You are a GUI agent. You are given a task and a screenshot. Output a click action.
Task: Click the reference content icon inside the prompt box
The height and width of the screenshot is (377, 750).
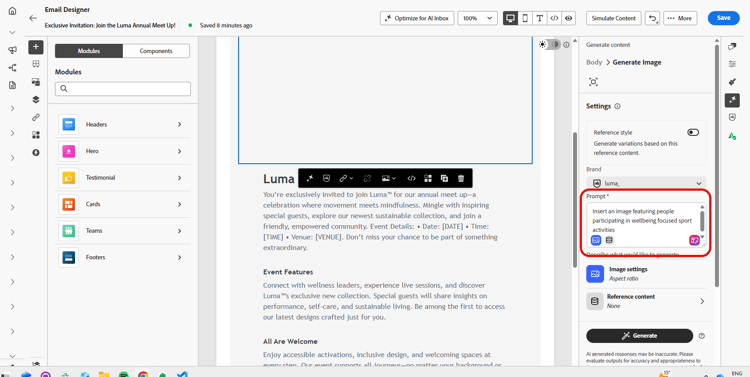[609, 240]
